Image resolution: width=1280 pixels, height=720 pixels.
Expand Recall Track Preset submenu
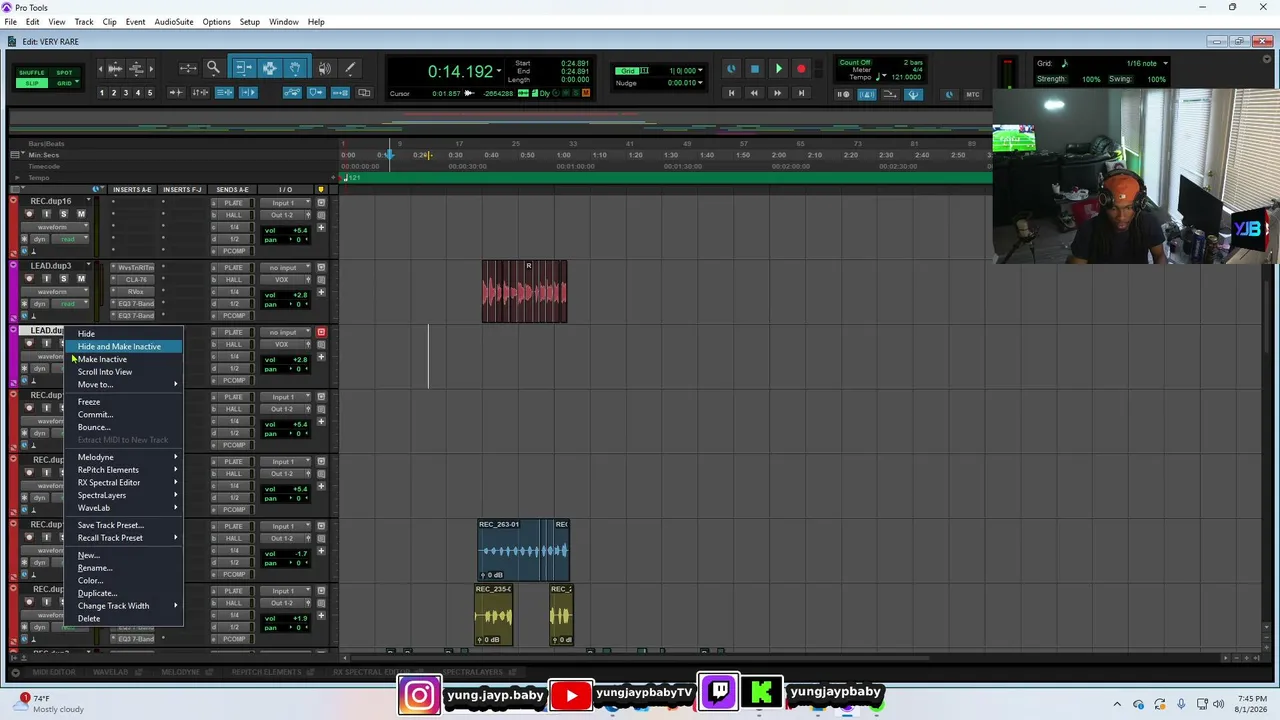pyautogui.click(x=124, y=538)
